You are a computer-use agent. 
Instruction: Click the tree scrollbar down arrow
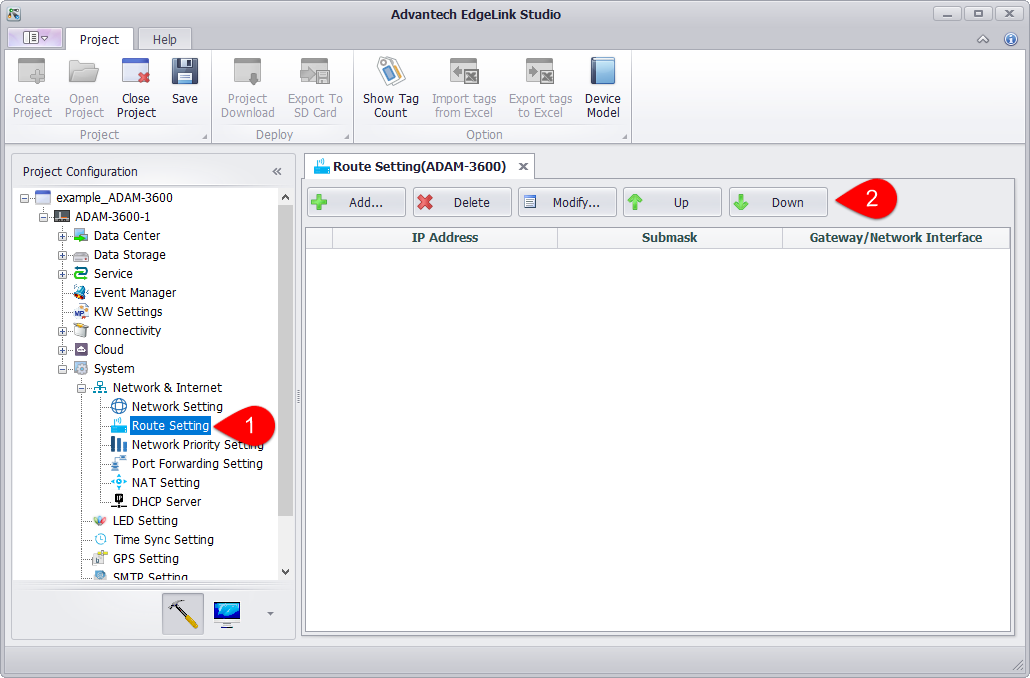285,571
